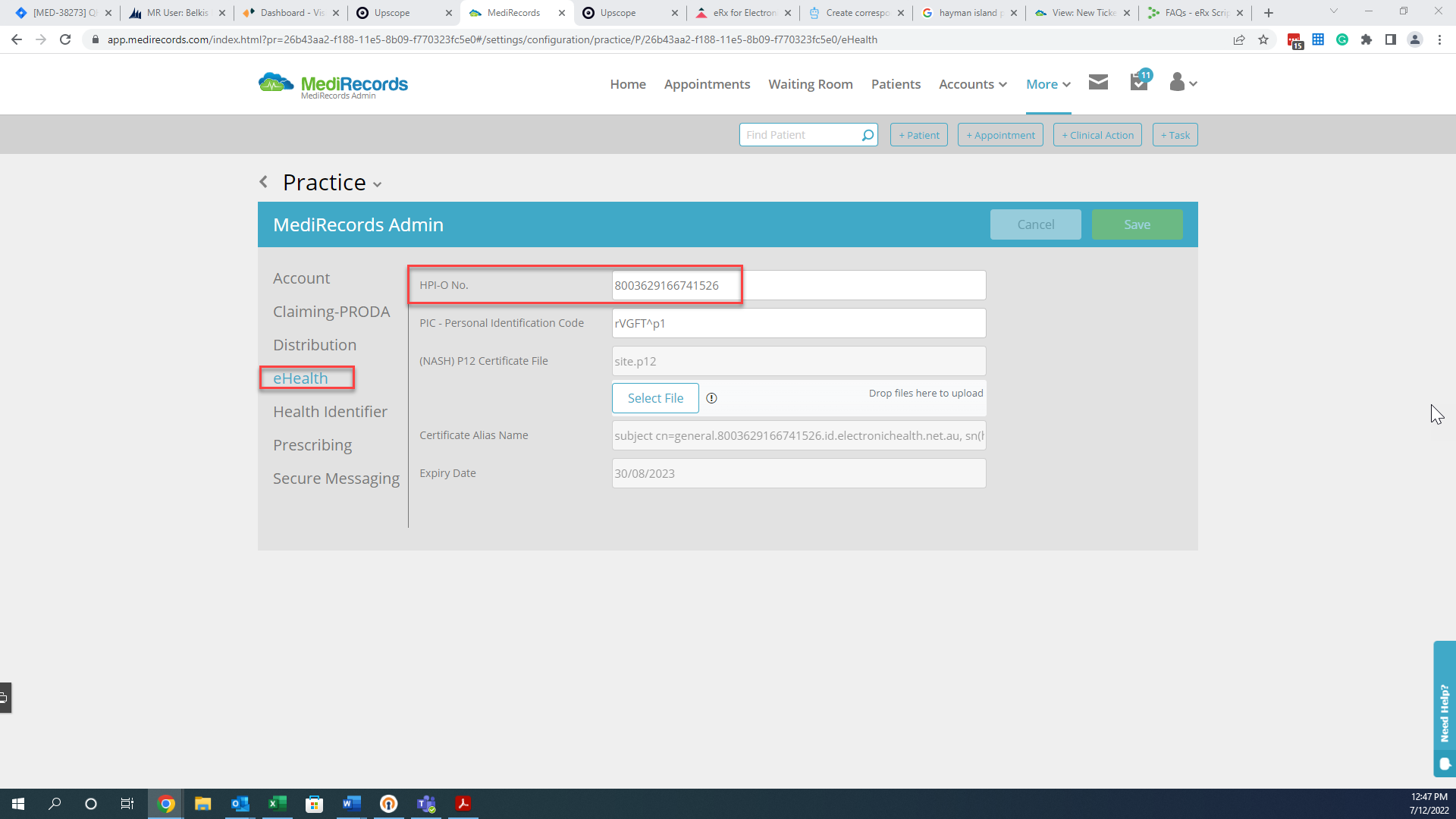Click the Certificate Alias Name field
Viewport: 1456px width, 819px height.
point(799,435)
